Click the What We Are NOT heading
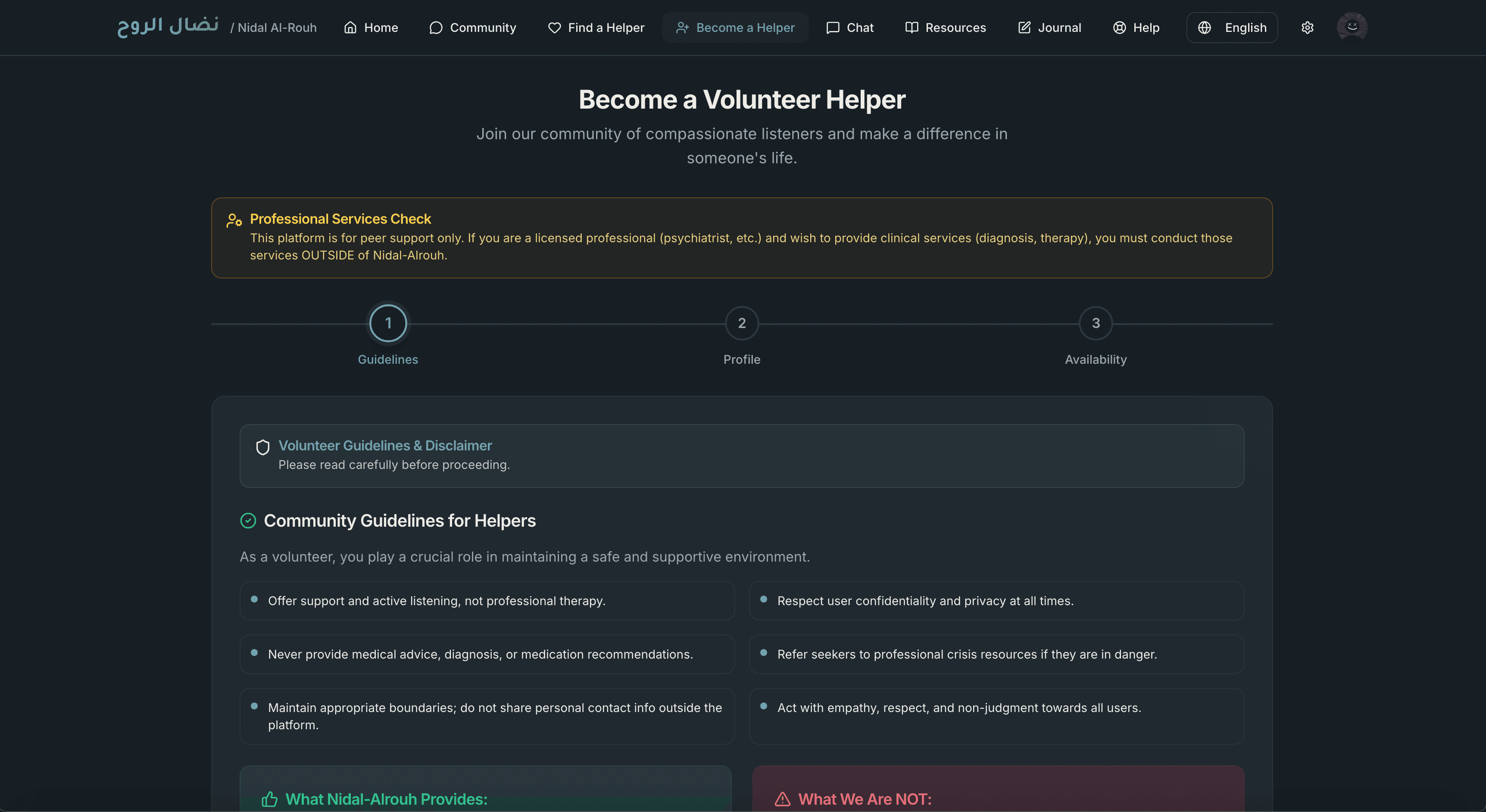This screenshot has width=1486, height=812. coord(865,800)
